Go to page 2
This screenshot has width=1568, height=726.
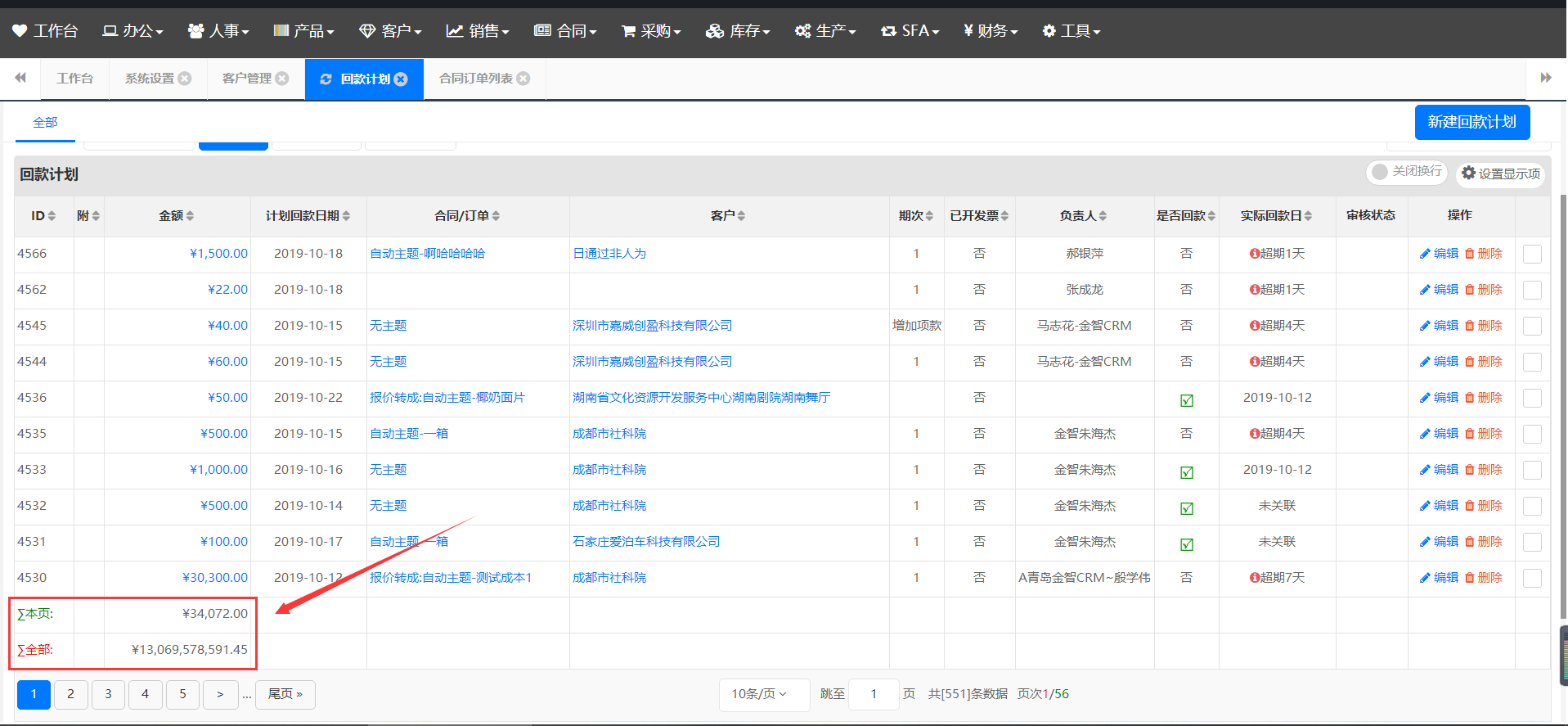(x=71, y=694)
